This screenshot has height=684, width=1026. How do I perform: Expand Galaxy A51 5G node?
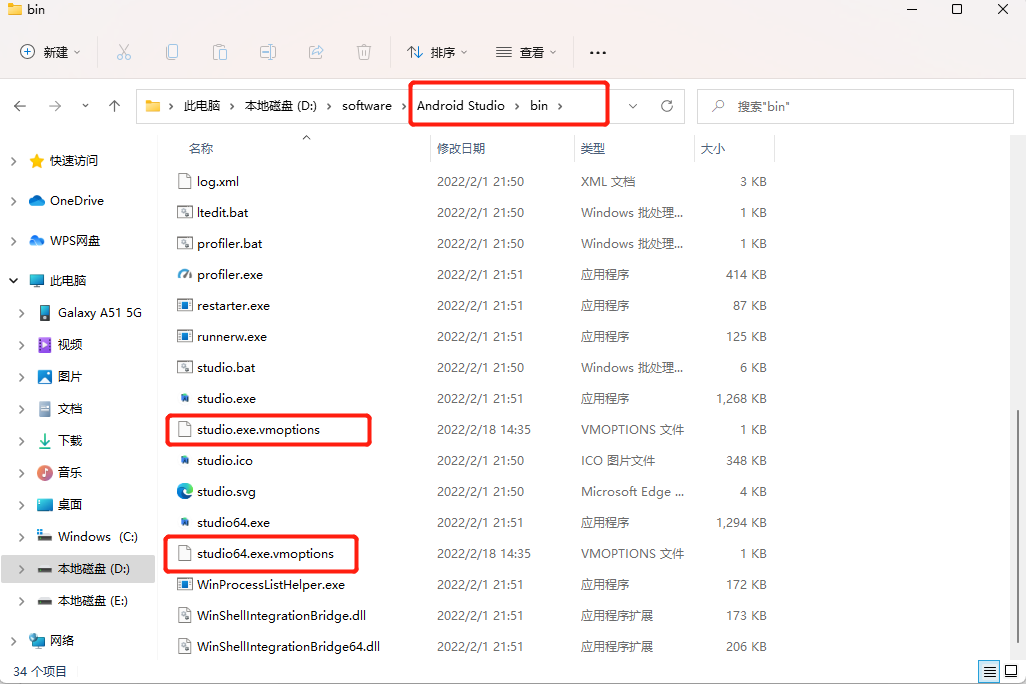click(22, 314)
